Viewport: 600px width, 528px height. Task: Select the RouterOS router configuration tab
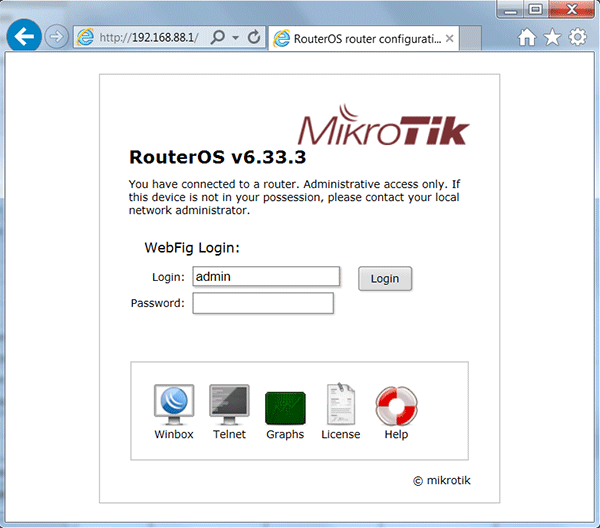tap(364, 38)
